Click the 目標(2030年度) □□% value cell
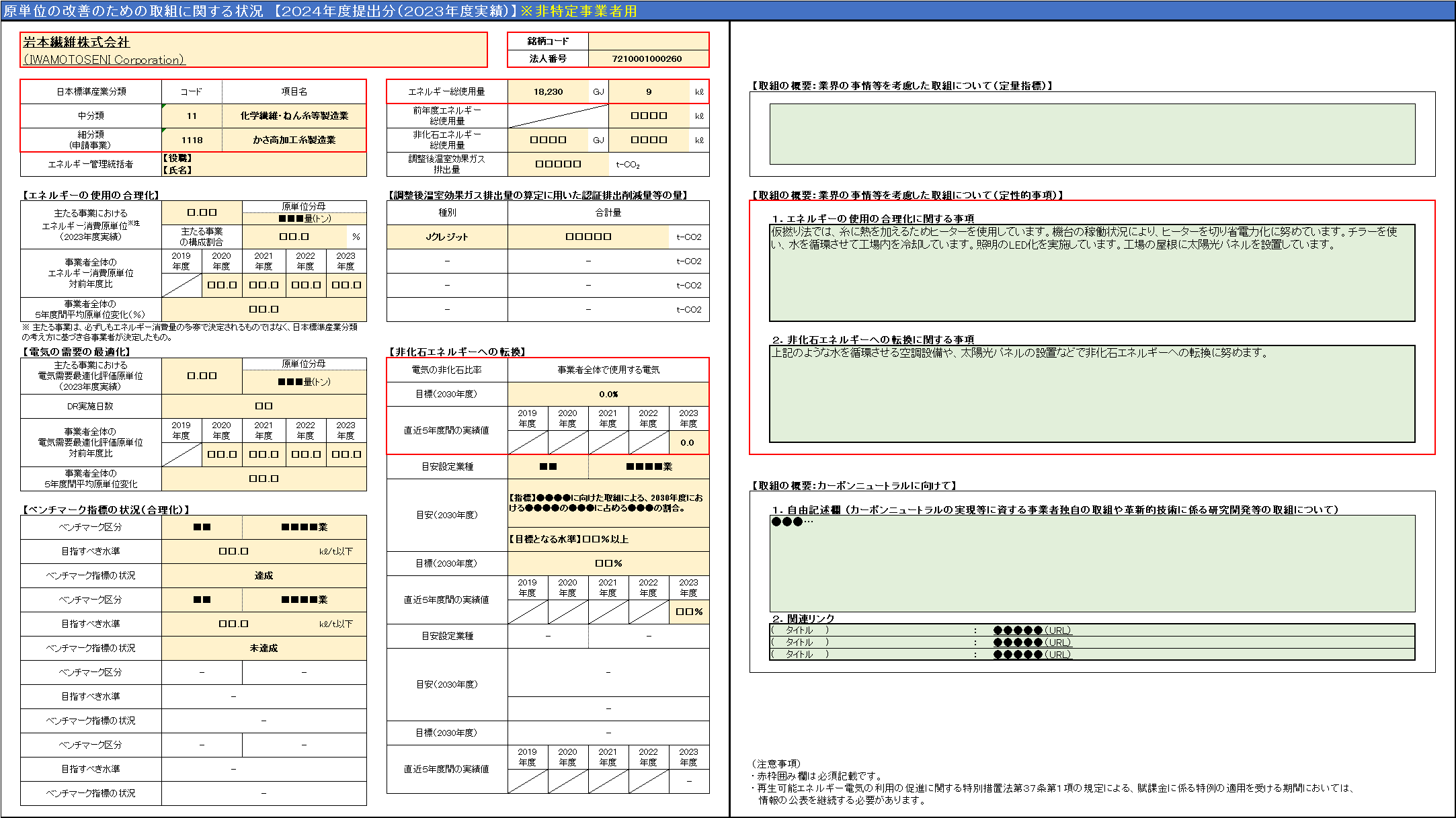1456x818 pixels. (x=608, y=563)
